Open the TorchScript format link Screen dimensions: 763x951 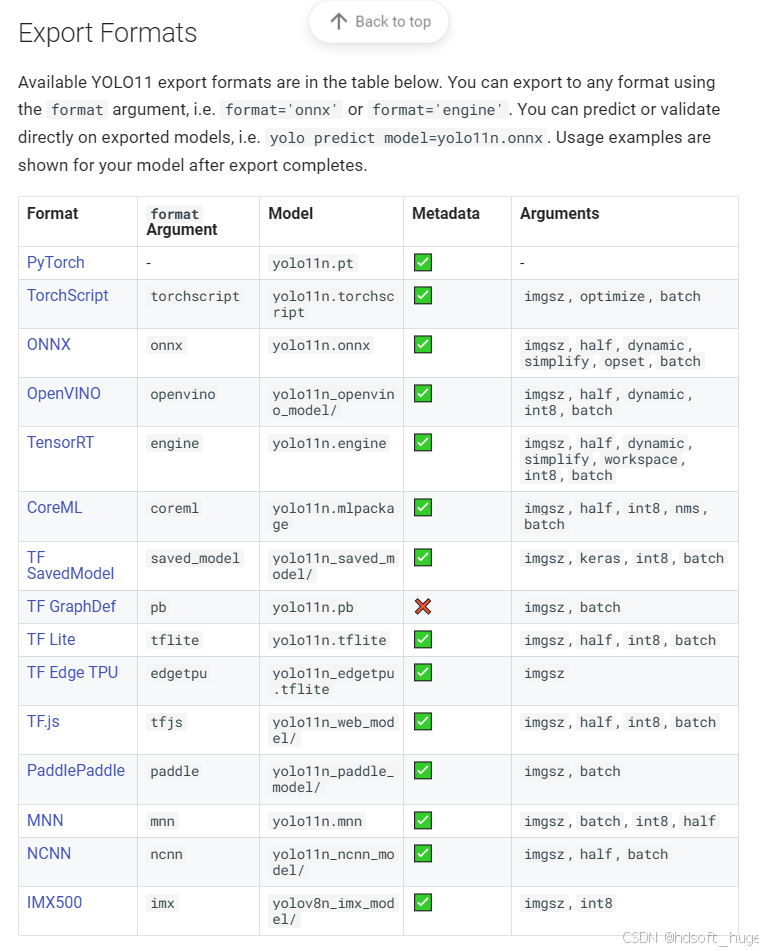coord(67,295)
